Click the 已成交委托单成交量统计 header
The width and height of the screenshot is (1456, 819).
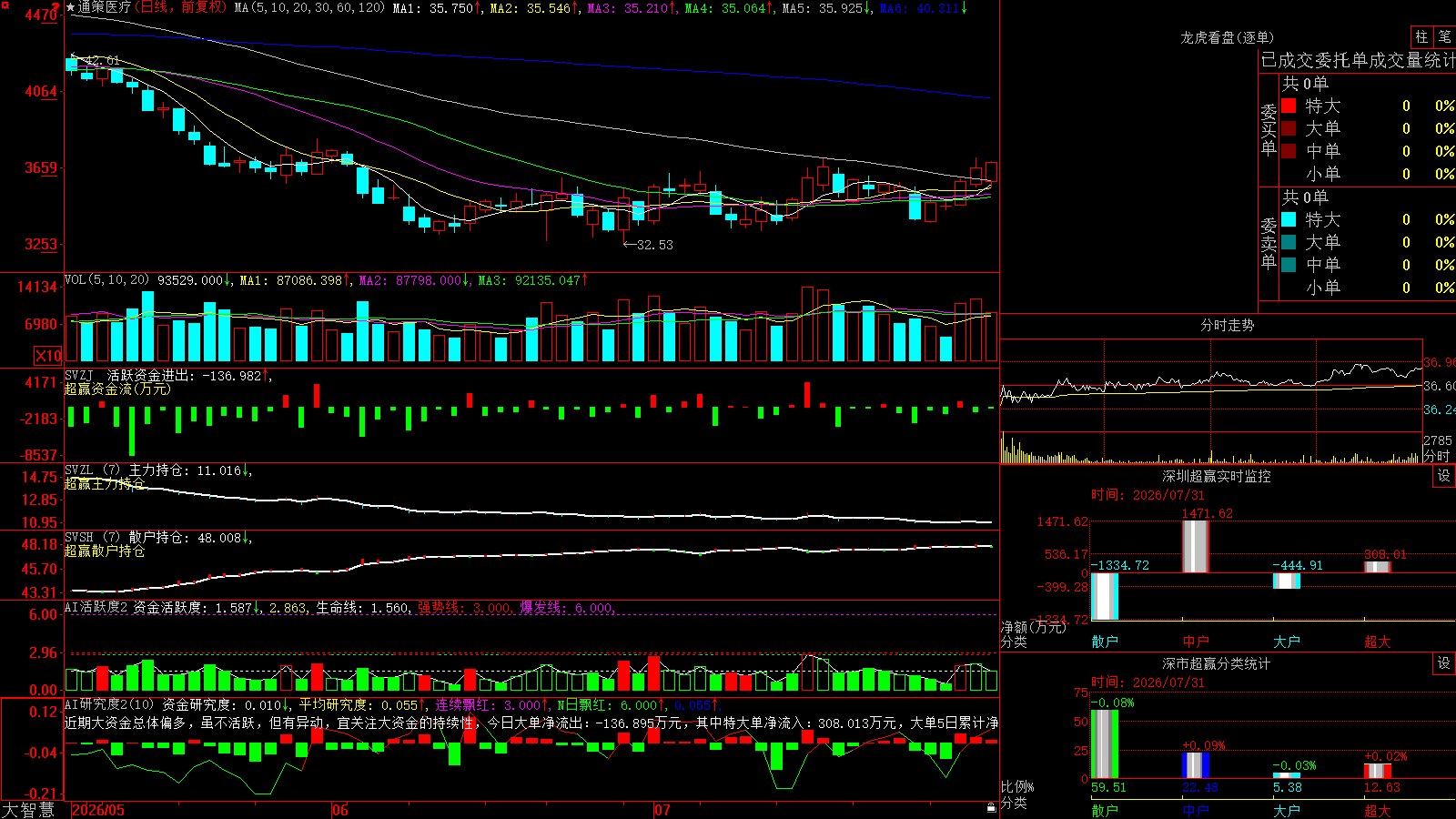pyautogui.click(x=1358, y=60)
